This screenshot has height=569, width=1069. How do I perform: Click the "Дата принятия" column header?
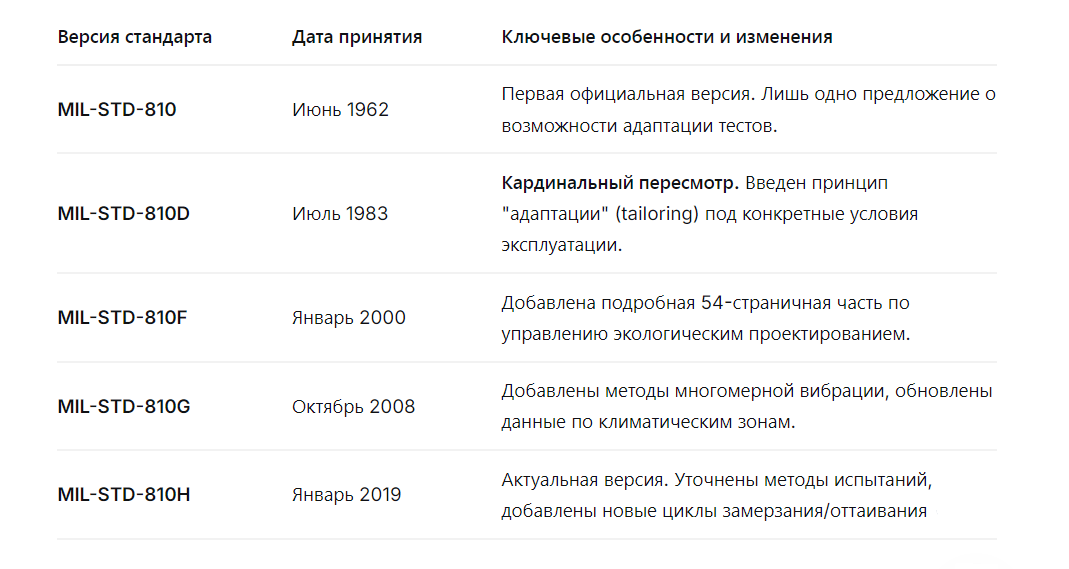click(x=357, y=38)
